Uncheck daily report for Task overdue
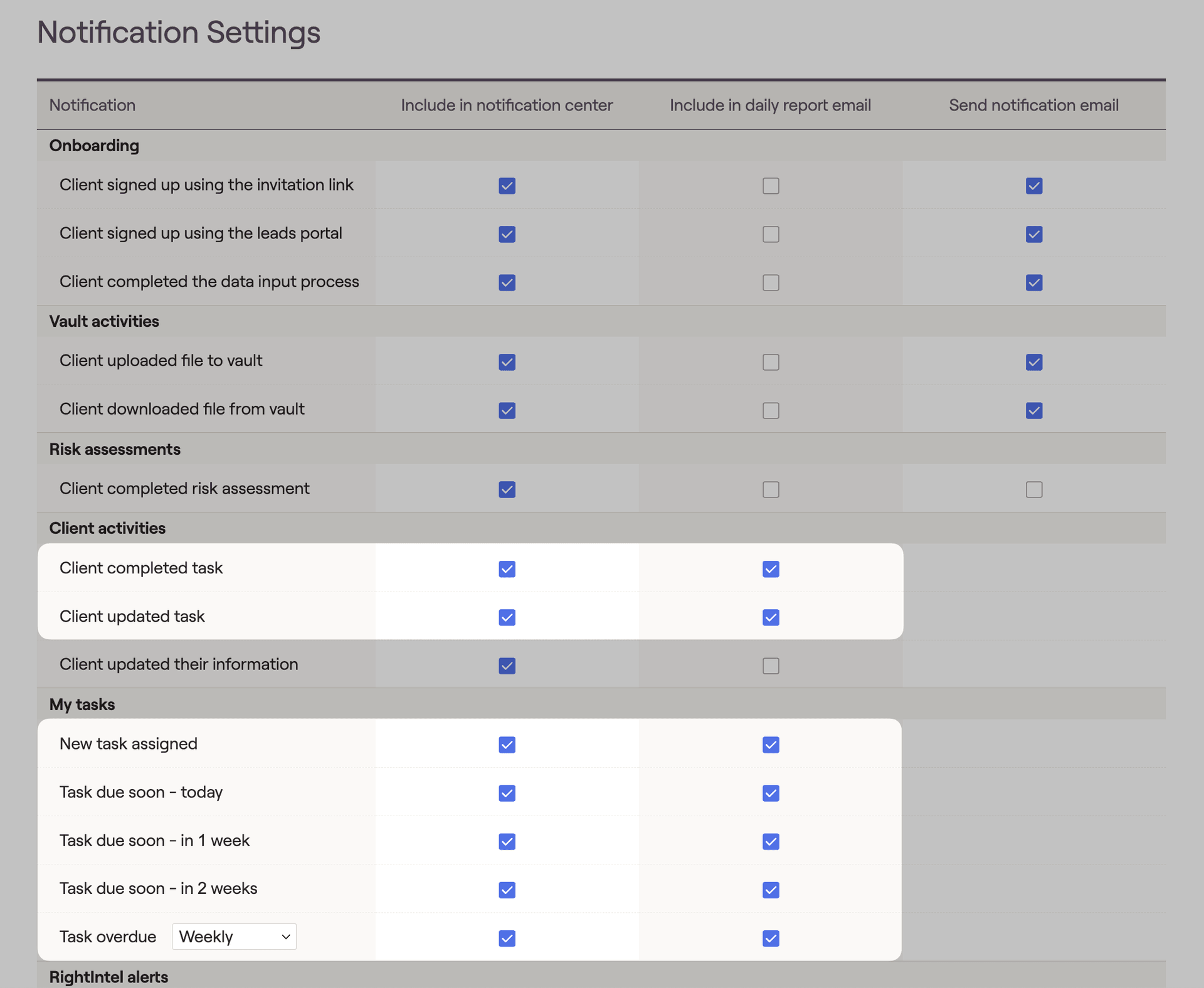1204x988 pixels. click(x=771, y=938)
